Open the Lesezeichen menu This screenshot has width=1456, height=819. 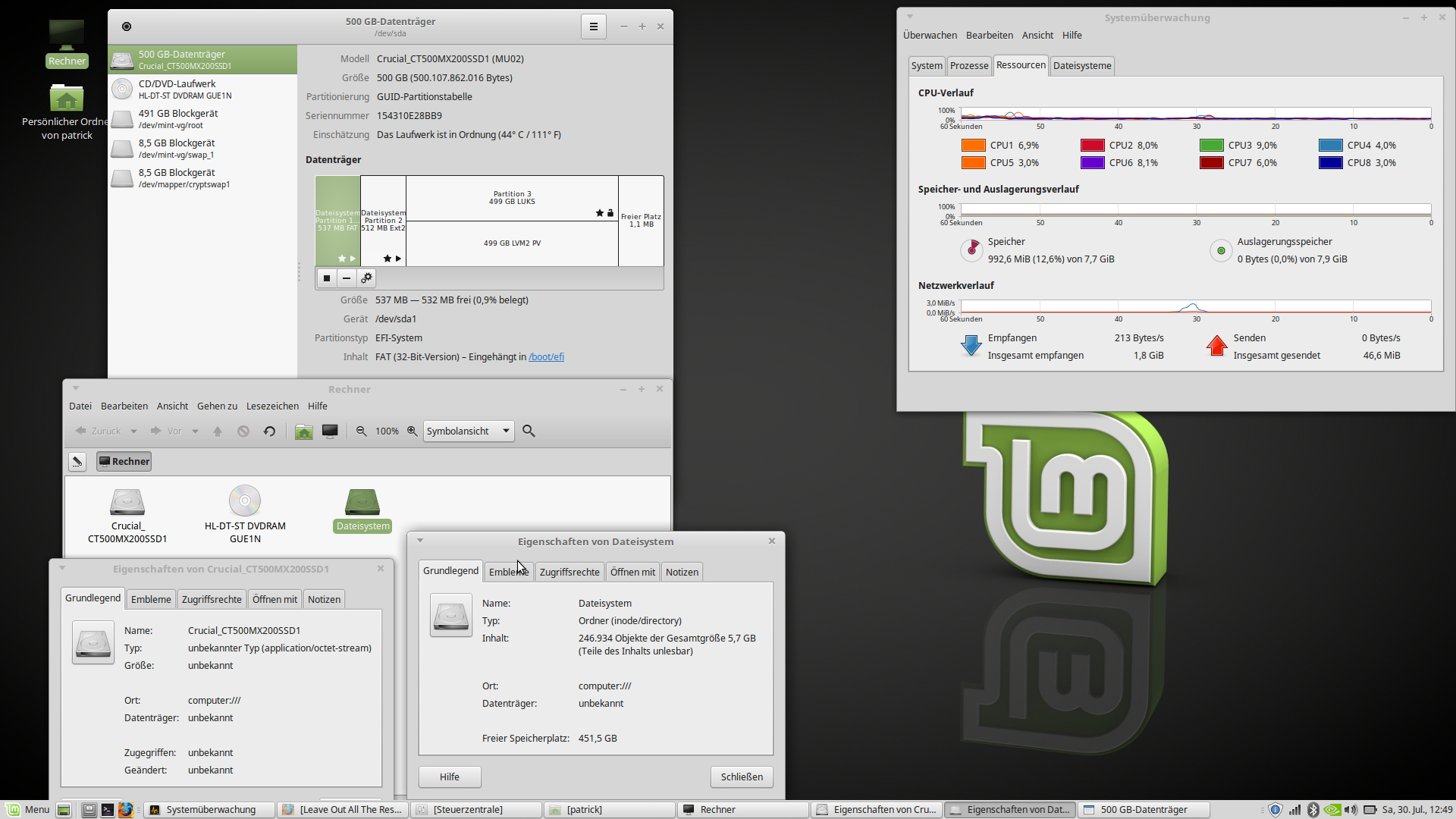272,406
